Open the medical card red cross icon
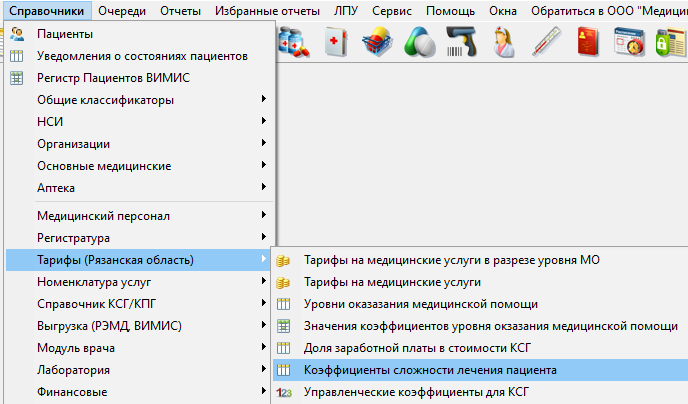Image resolution: width=688 pixels, height=404 pixels. click(336, 43)
